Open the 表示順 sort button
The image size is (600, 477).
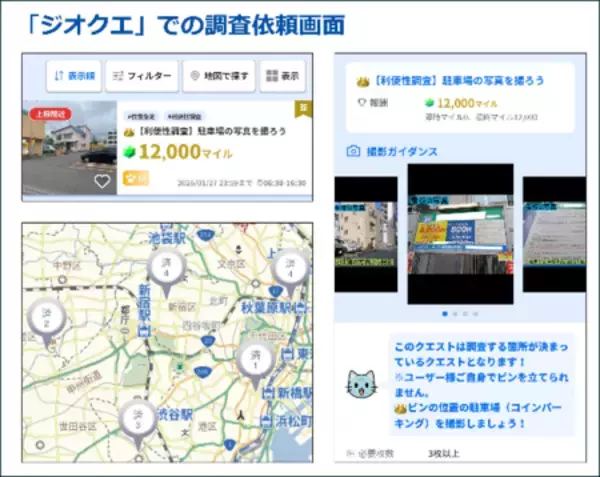click(x=74, y=76)
